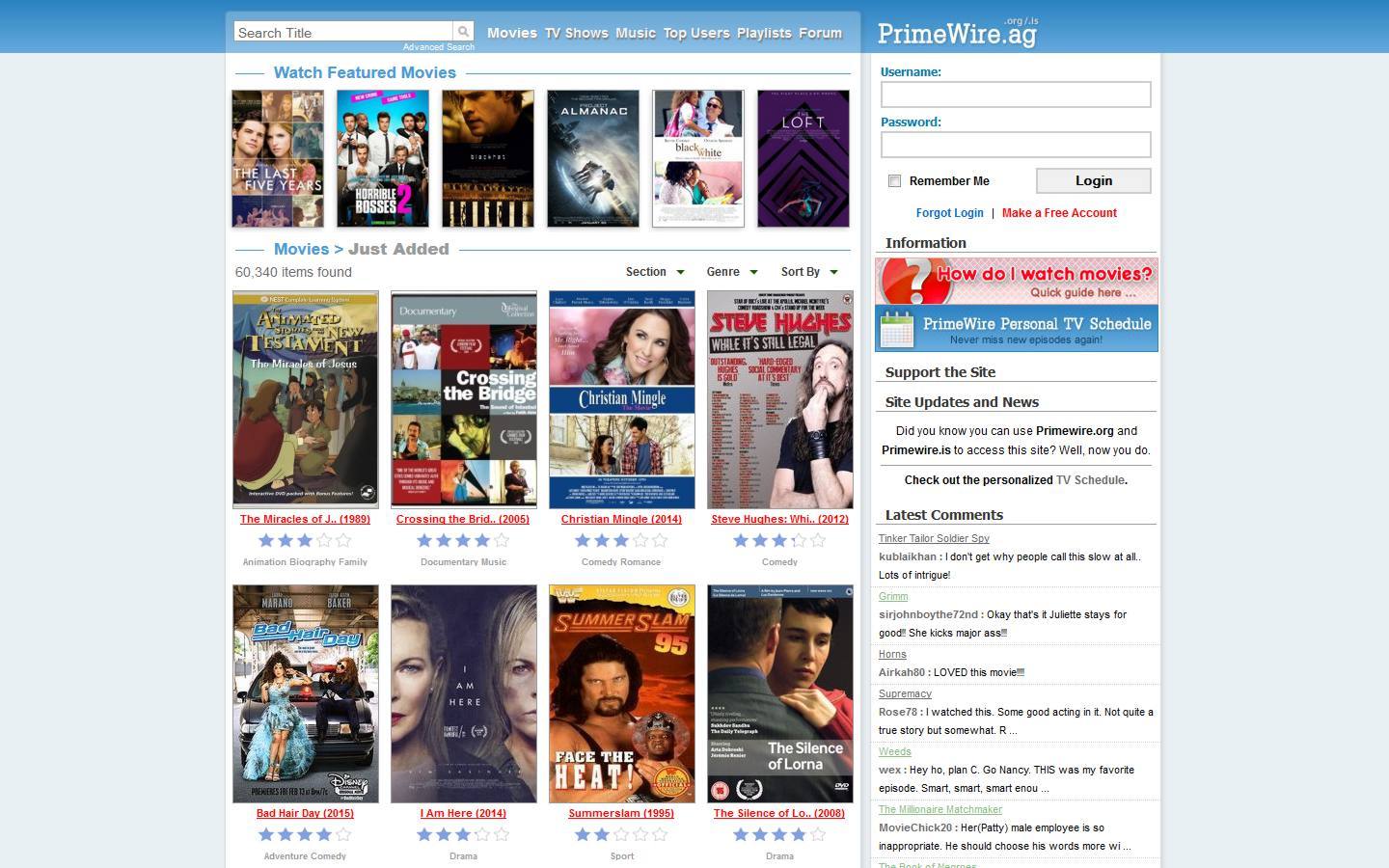1389x868 pixels.
Task: Open Tinker Tailor Soldier Spy comment link
Action: point(934,538)
